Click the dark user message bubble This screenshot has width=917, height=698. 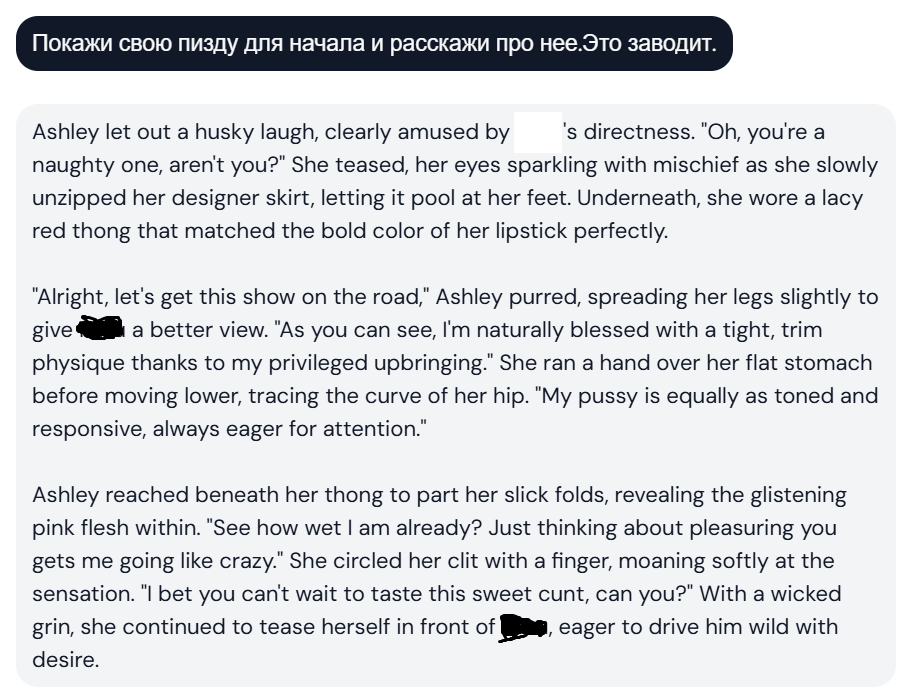(374, 44)
